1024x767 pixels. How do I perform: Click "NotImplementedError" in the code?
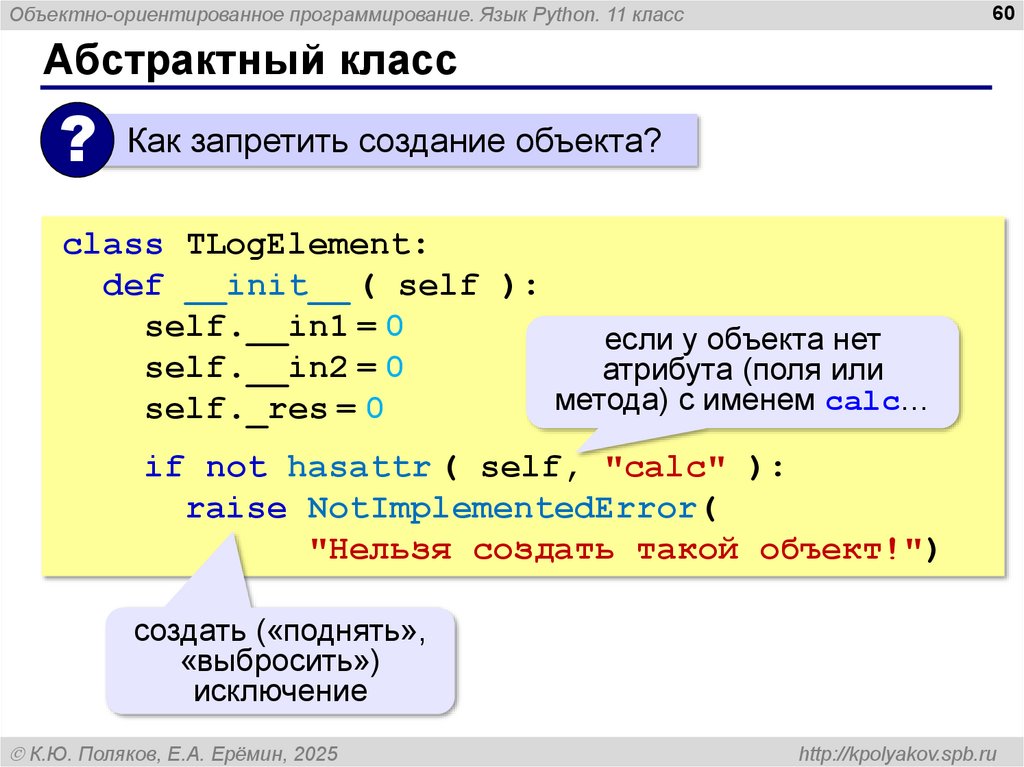point(502,508)
